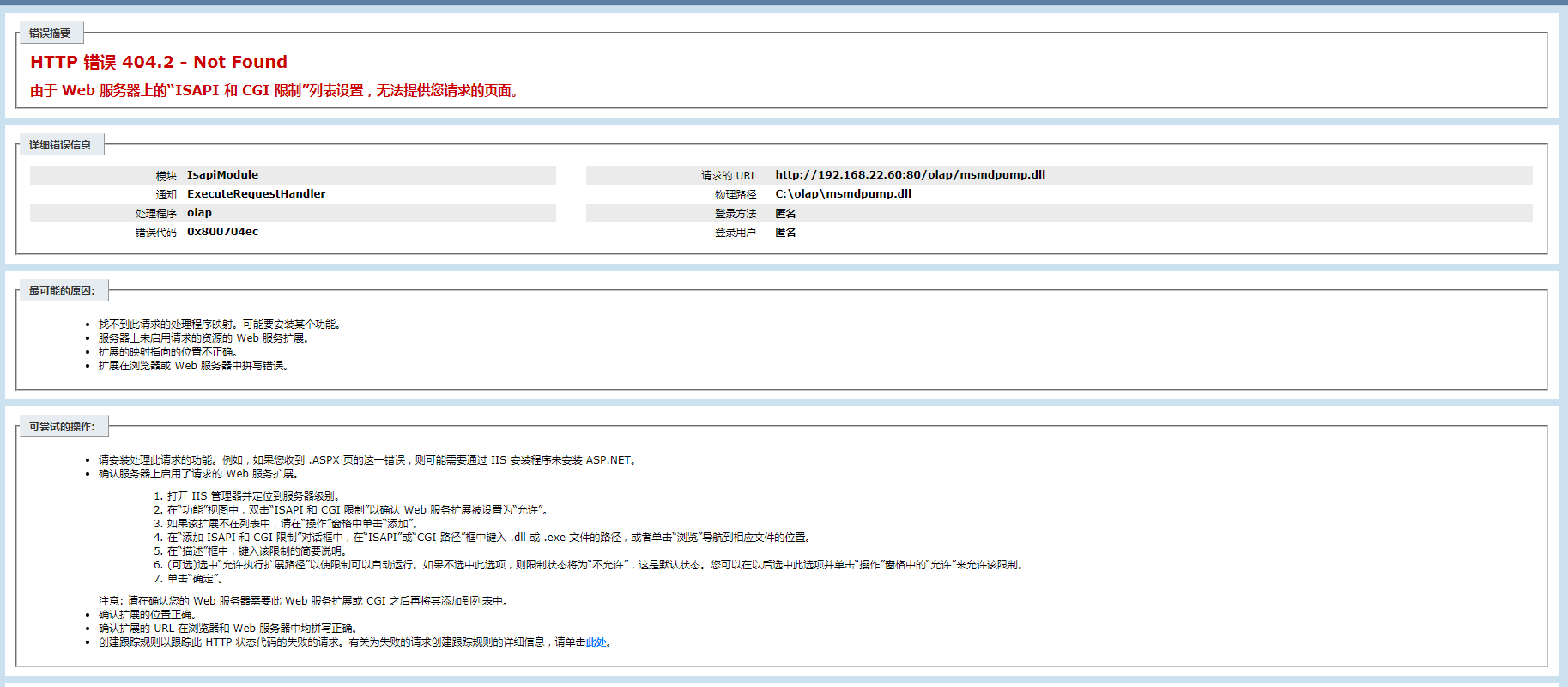
Task: Click the error code 0x800704ec
Action: pos(222,232)
